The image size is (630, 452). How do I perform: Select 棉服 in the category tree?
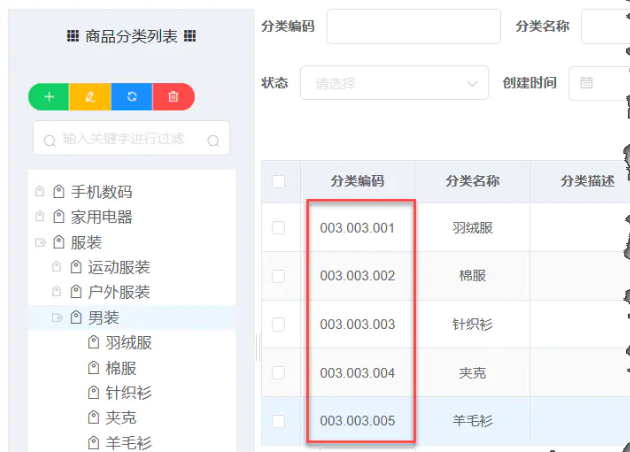121,368
